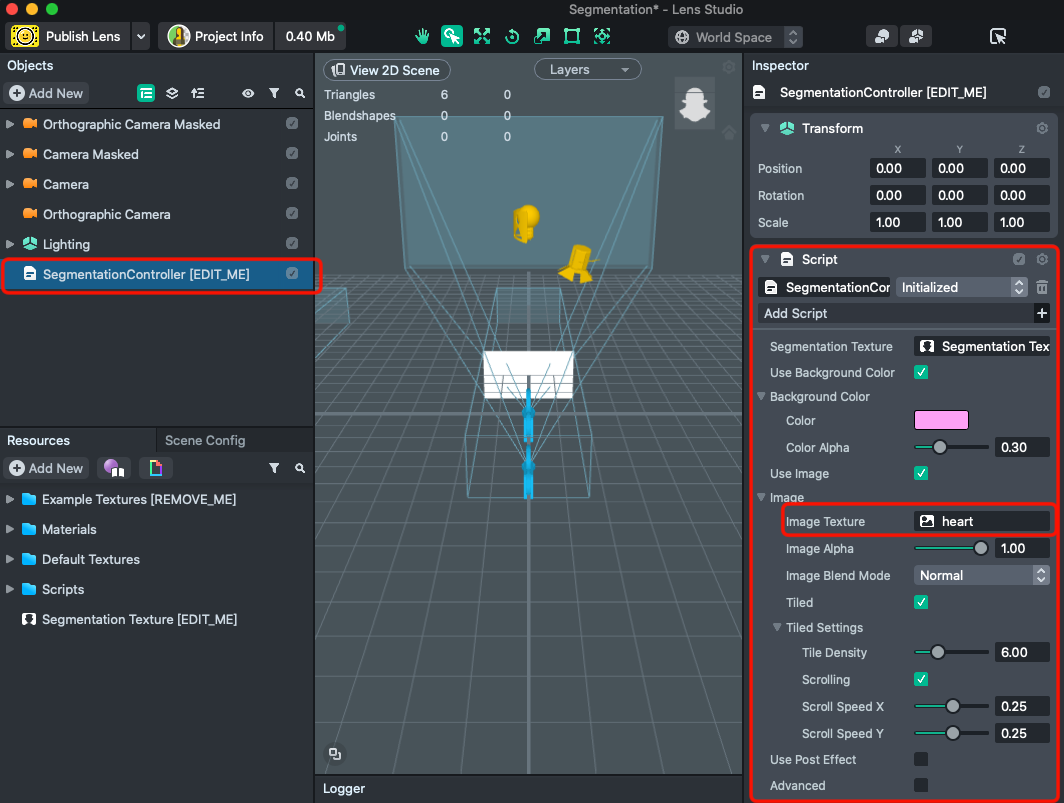The width and height of the screenshot is (1064, 803).
Task: Uncheck Use Background Color
Action: (921, 372)
